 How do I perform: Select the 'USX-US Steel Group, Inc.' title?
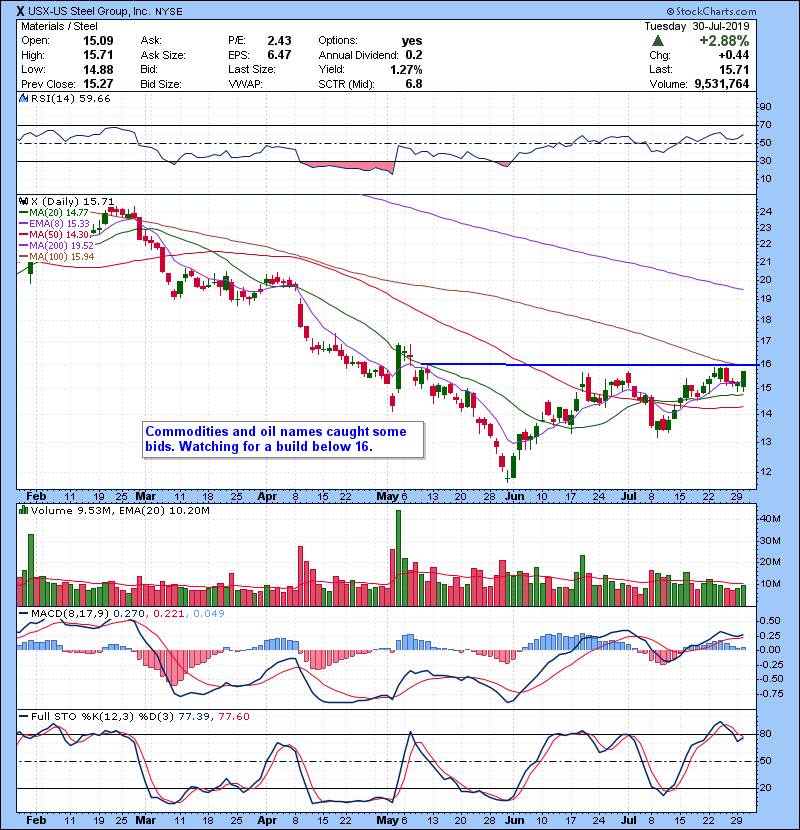coord(89,11)
